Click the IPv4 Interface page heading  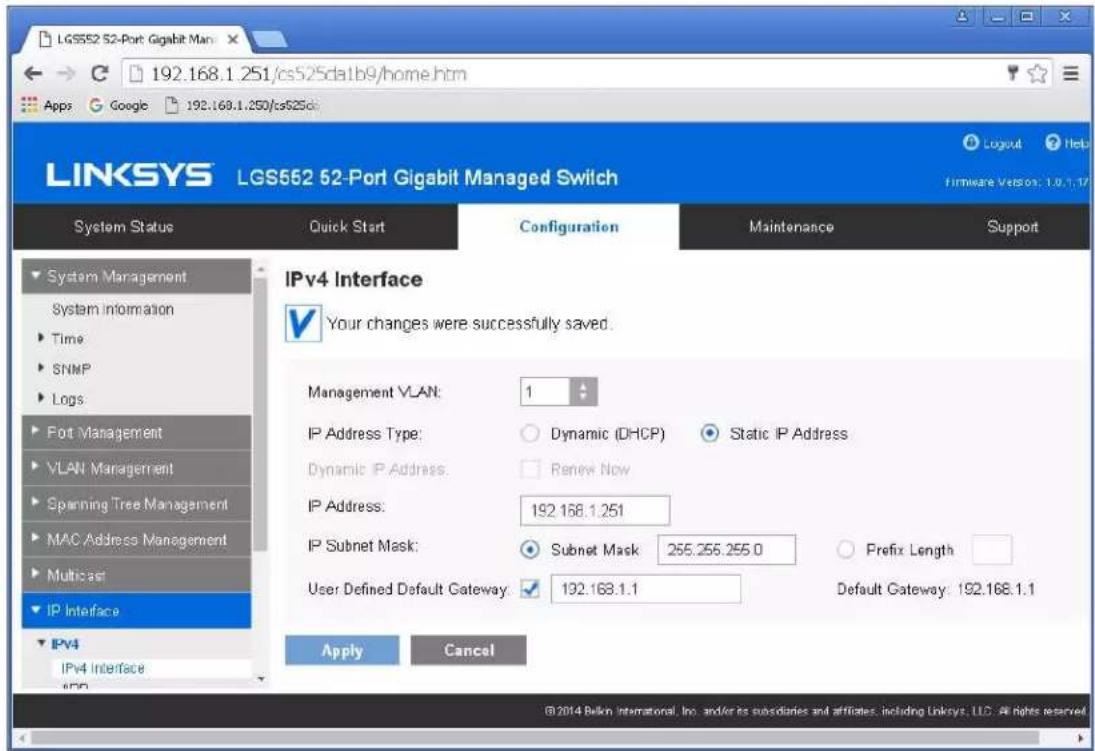[353, 279]
